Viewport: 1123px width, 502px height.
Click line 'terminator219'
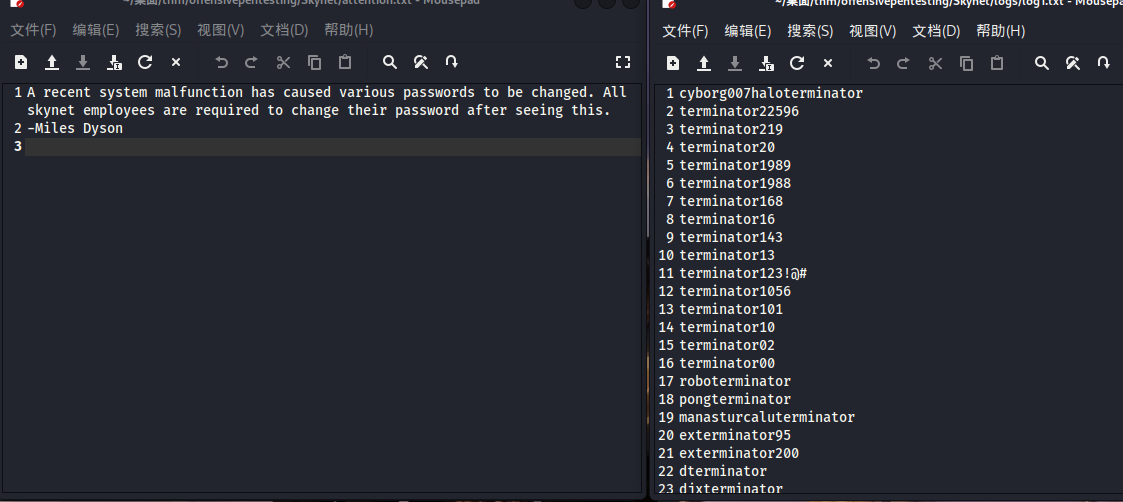click(731, 130)
